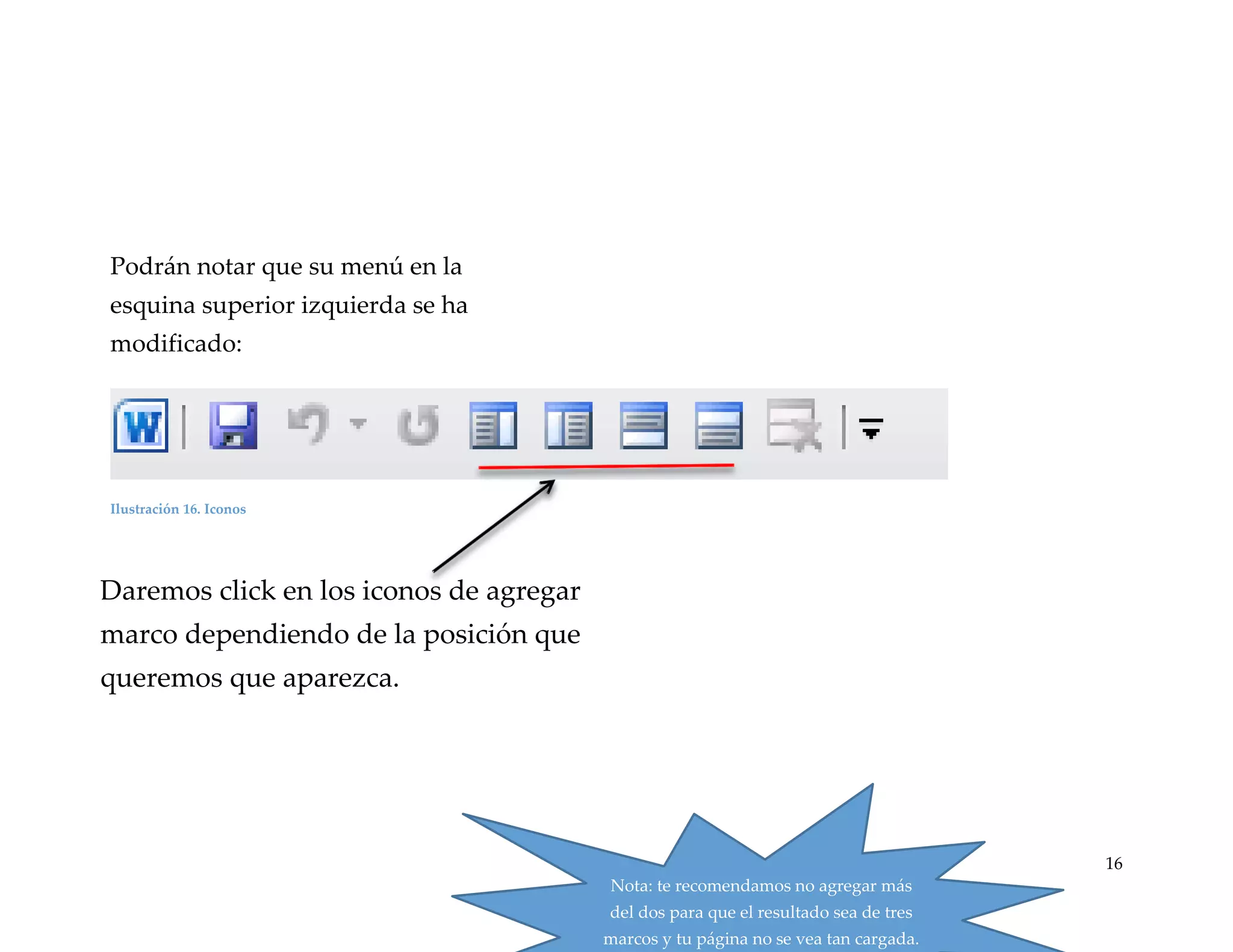Image resolution: width=1233 pixels, height=952 pixels.
Task: Click the Word application icon
Action: tap(141, 425)
